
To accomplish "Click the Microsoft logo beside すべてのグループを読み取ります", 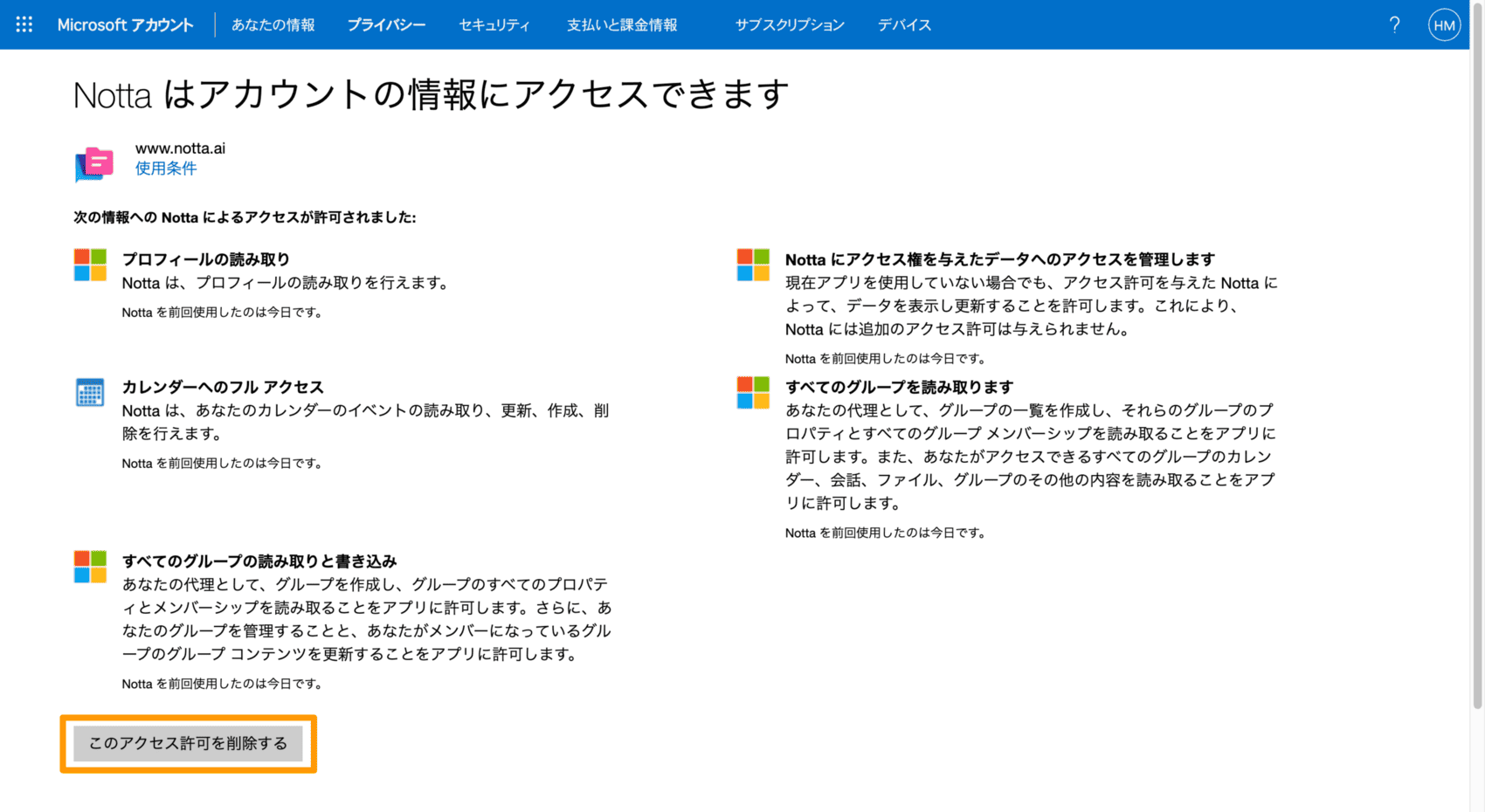I will click(x=753, y=392).
